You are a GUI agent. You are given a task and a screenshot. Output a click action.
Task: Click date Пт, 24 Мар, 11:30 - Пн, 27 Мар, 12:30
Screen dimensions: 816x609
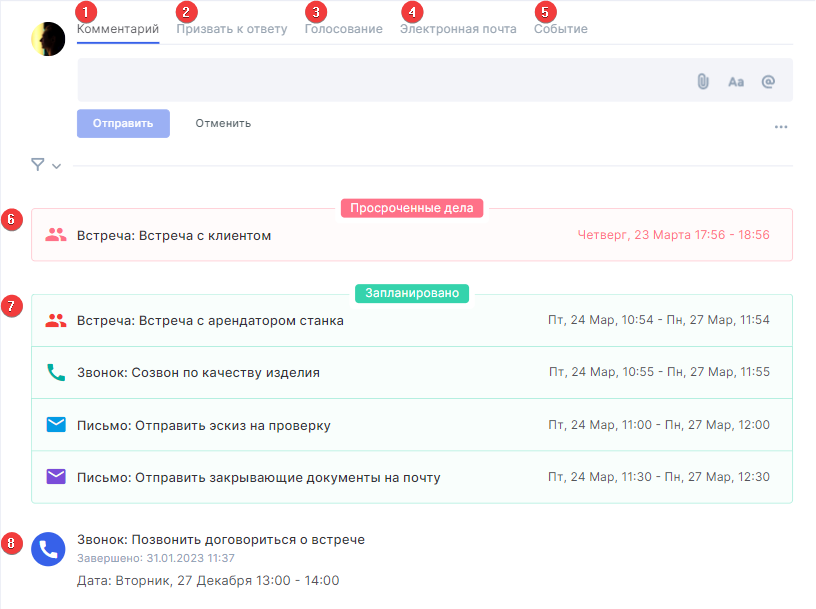[x=659, y=477]
